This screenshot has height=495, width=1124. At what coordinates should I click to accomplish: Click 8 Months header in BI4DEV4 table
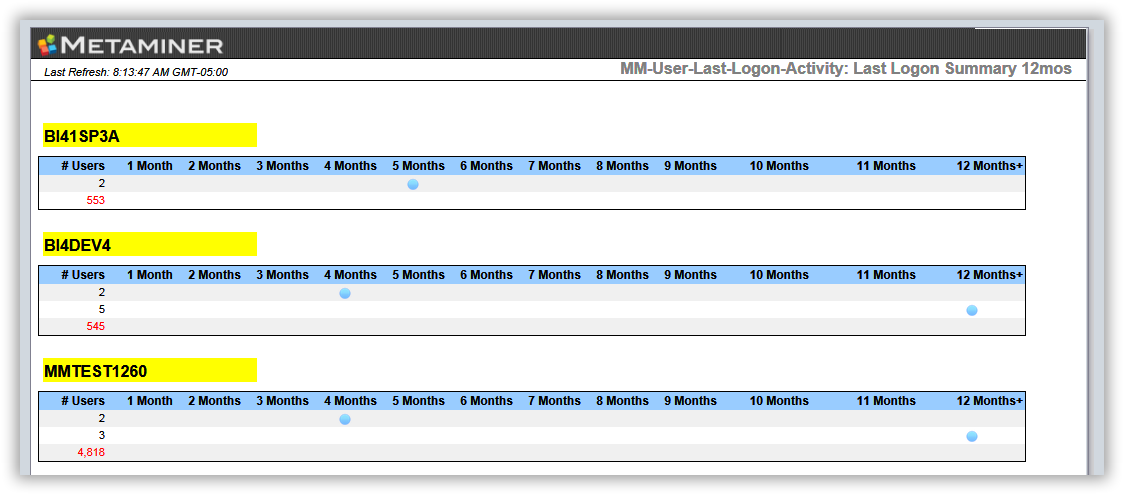point(622,275)
